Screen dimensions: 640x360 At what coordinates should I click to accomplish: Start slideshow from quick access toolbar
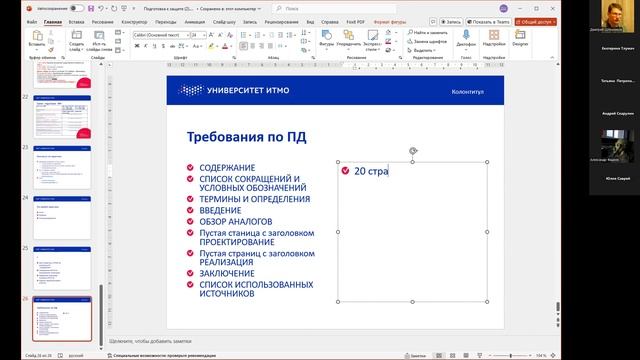pos(124,8)
